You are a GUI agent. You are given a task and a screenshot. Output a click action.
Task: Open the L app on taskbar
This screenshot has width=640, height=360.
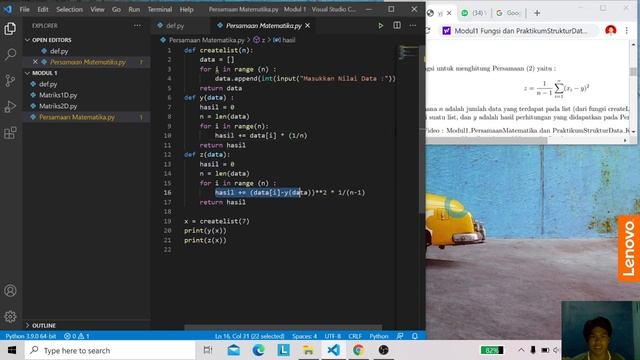(283, 350)
